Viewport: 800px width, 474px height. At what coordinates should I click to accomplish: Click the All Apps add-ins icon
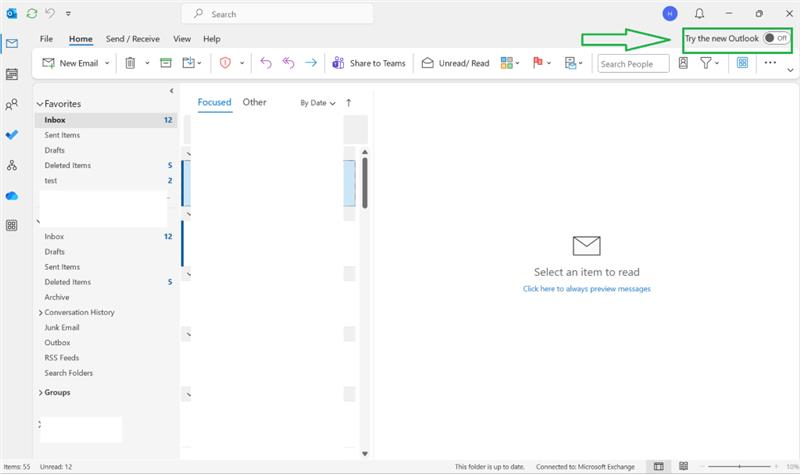point(742,63)
